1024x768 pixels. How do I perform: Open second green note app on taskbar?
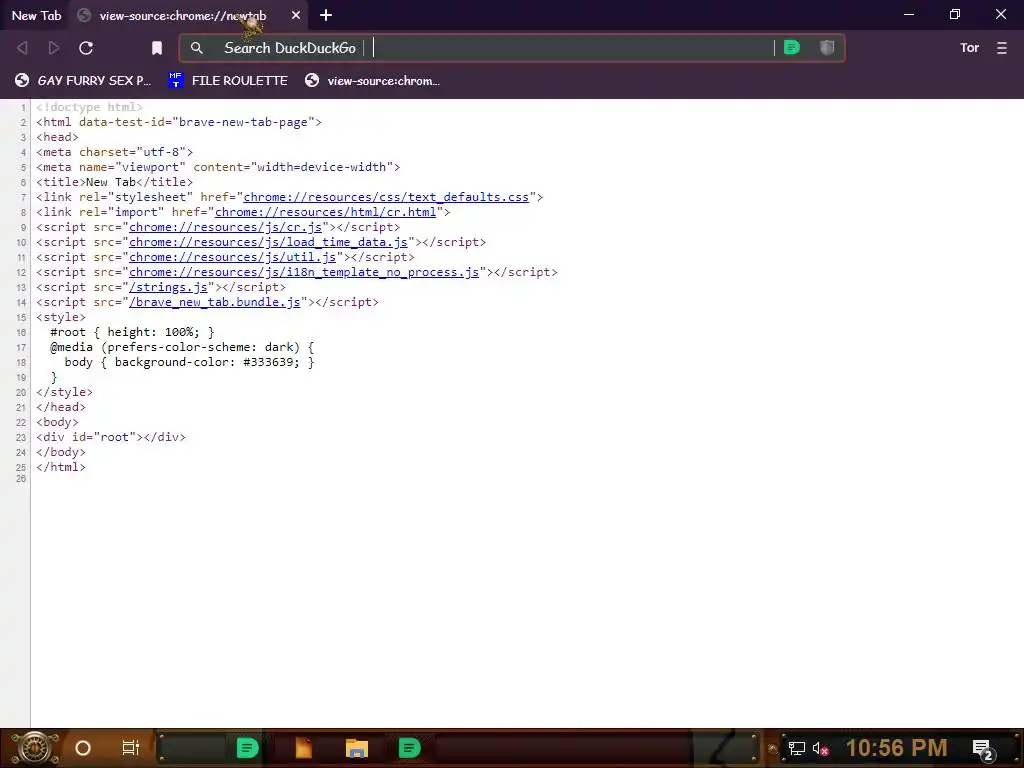pos(409,748)
